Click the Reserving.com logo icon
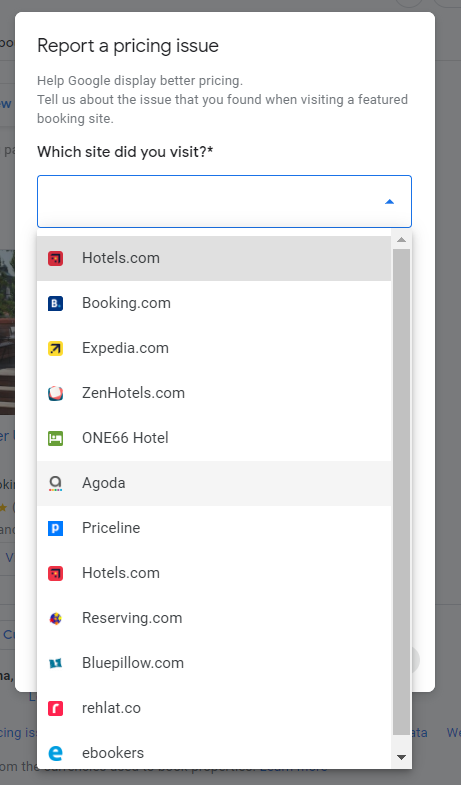461x785 pixels. pyautogui.click(x=56, y=618)
